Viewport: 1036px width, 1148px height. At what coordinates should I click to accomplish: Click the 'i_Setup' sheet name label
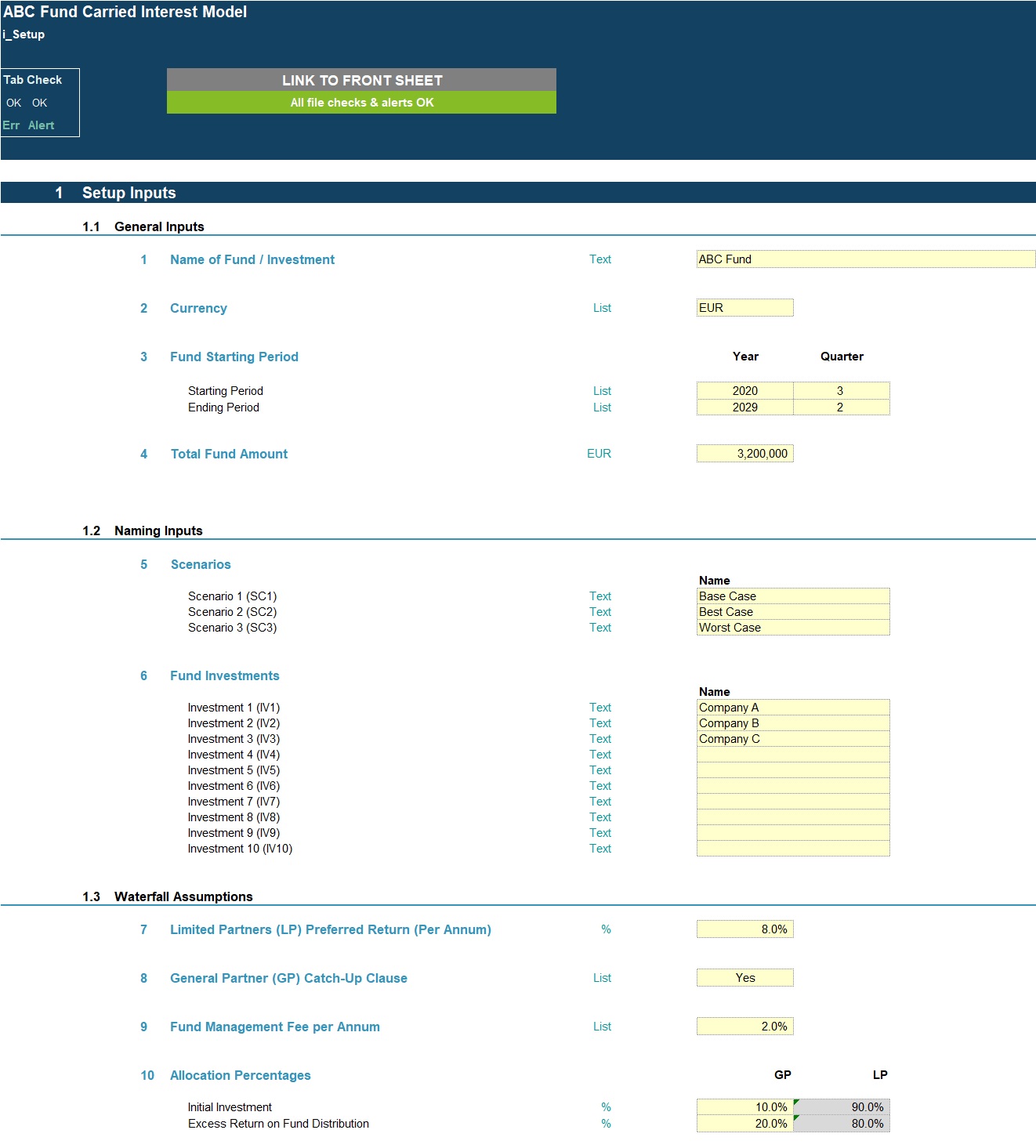pyautogui.click(x=24, y=34)
